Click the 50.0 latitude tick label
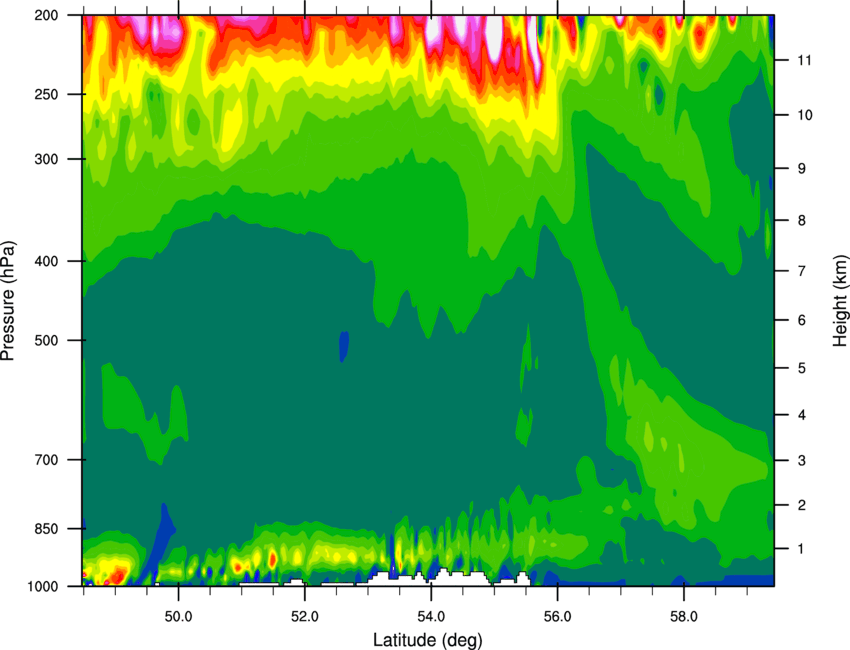This screenshot has width=850, height=650. [x=178, y=617]
